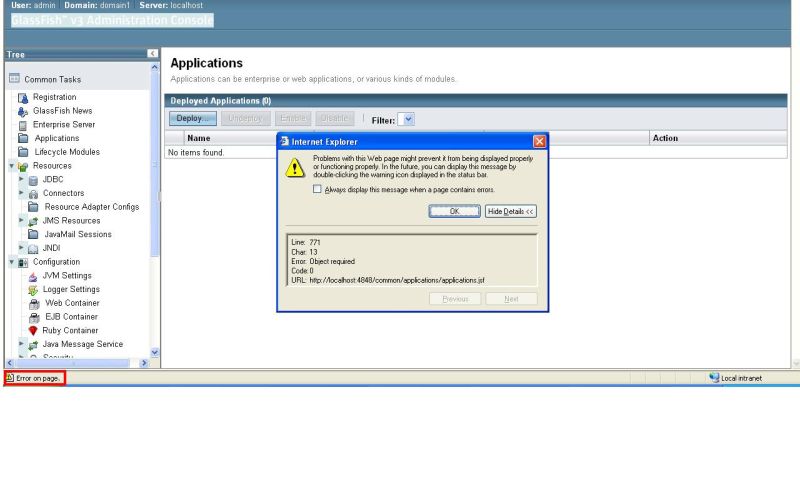Open Applications tree link
This screenshot has height=483, width=800.
57,138
